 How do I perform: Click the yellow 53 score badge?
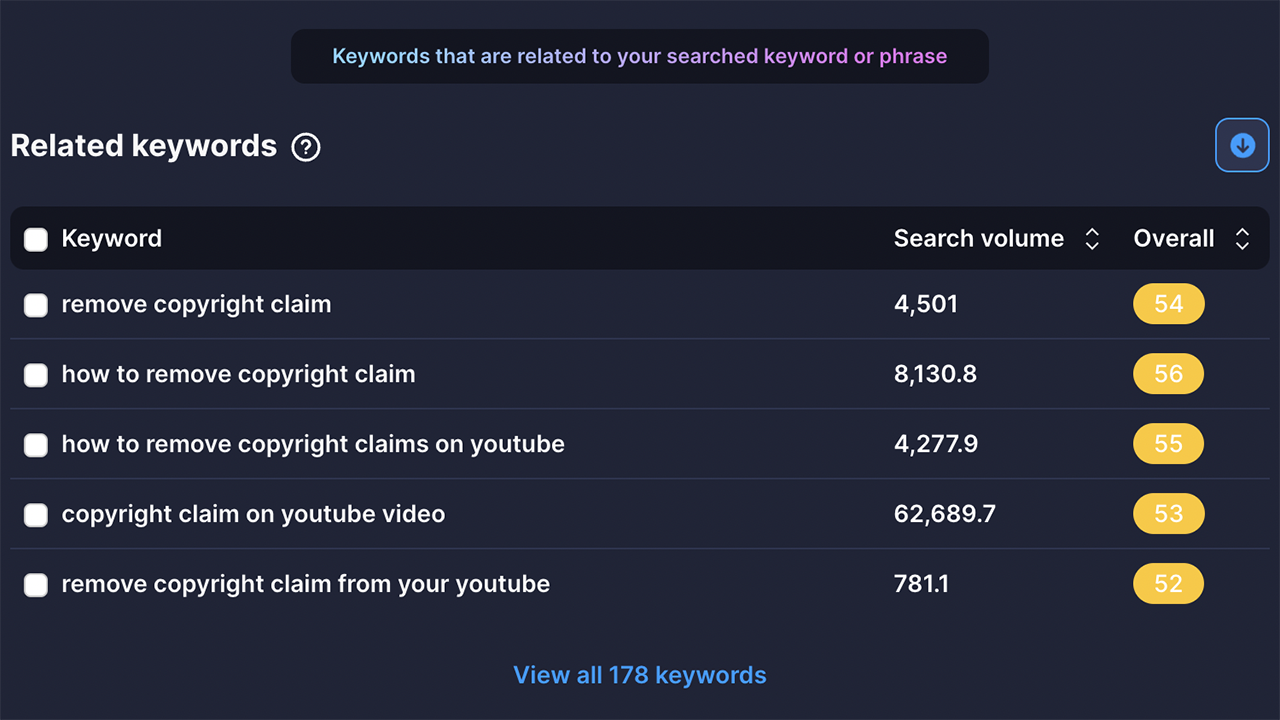(x=1168, y=514)
